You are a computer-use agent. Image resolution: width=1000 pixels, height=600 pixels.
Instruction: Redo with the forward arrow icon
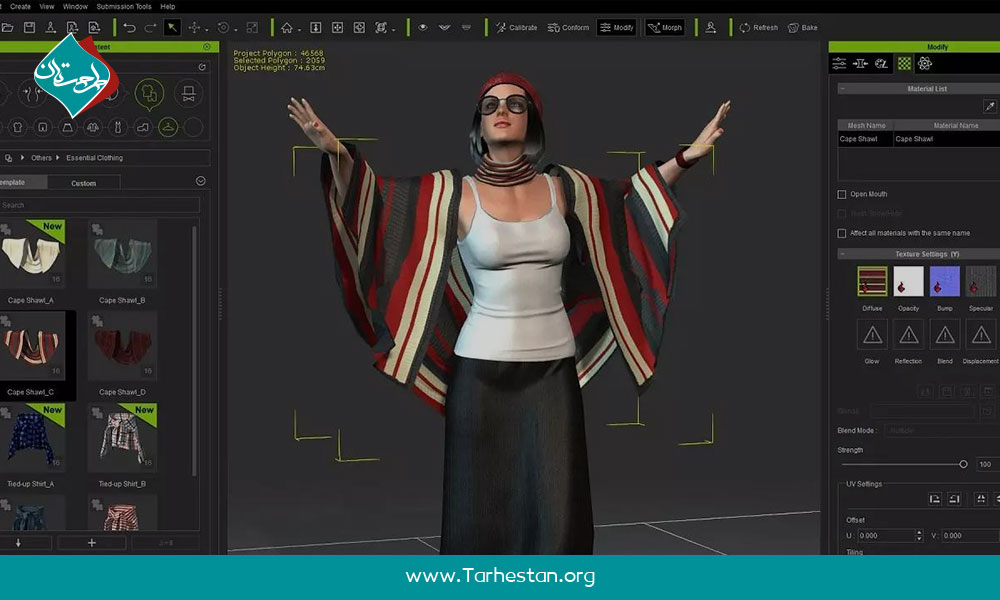pyautogui.click(x=151, y=27)
